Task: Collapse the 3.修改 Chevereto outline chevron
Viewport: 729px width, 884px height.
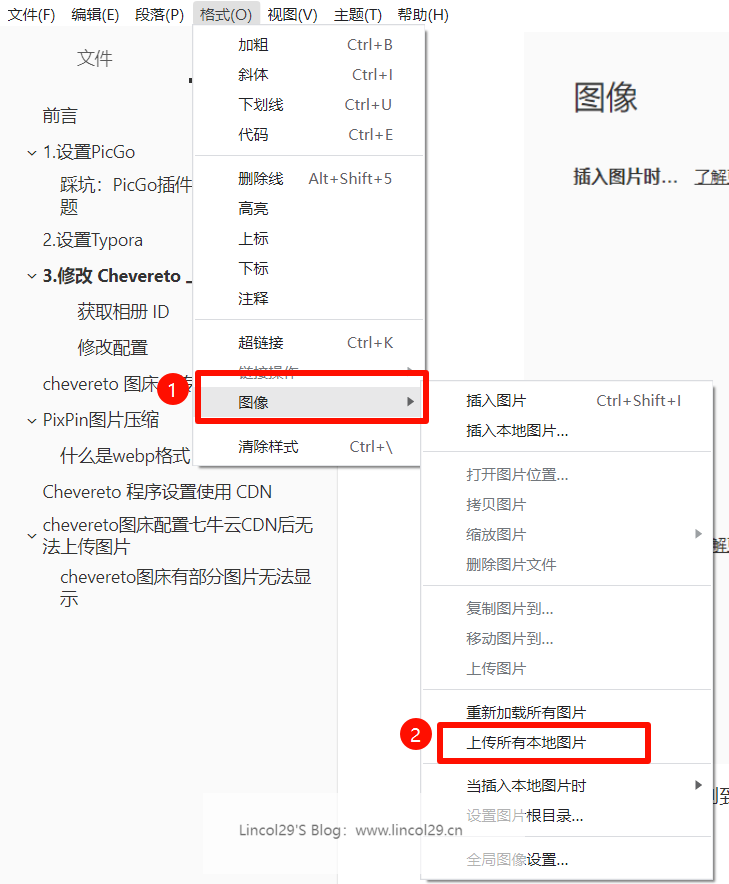Action: tap(31, 277)
